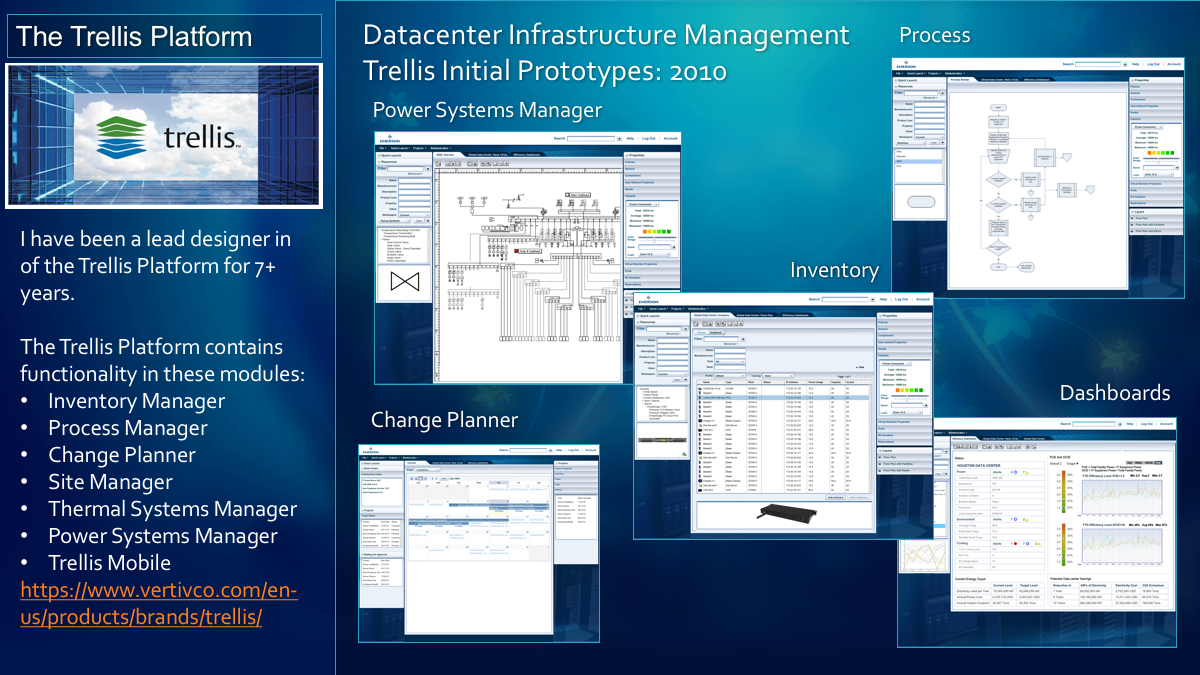Click the Filter field in Process Resources
The height and width of the screenshot is (675, 1200).
tap(921, 93)
